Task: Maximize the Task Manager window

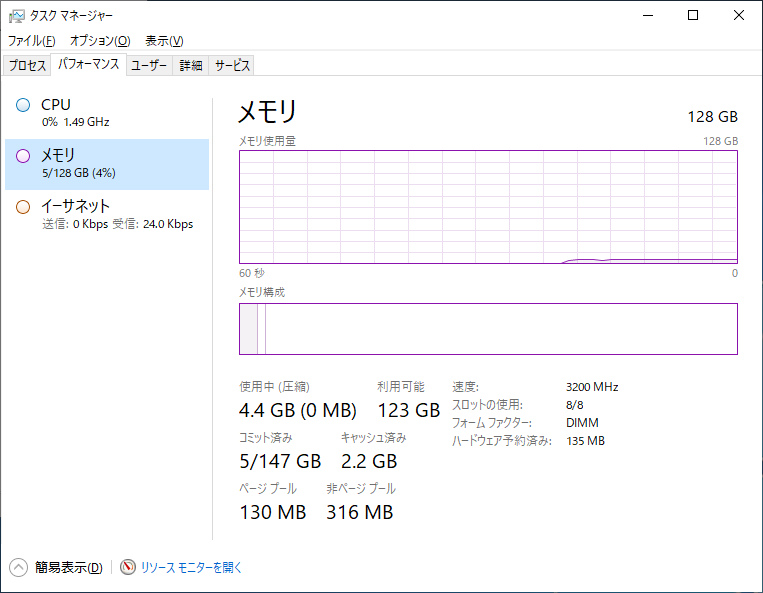Action: tap(693, 15)
